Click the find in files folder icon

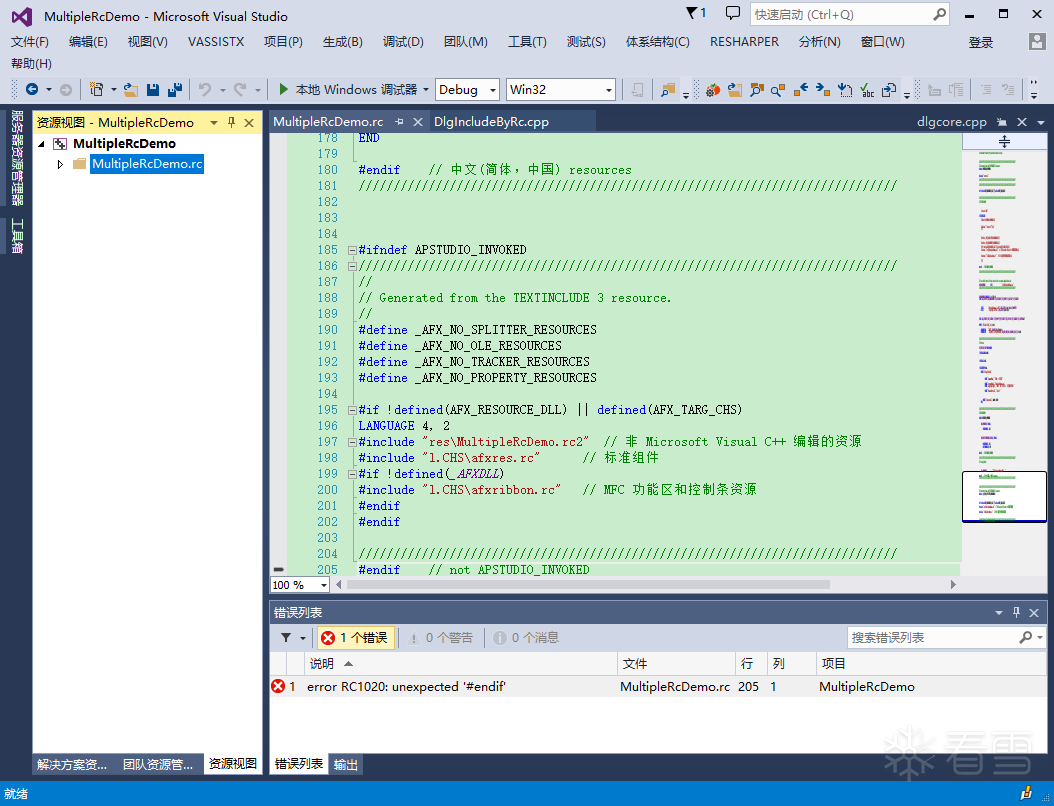(x=668, y=89)
